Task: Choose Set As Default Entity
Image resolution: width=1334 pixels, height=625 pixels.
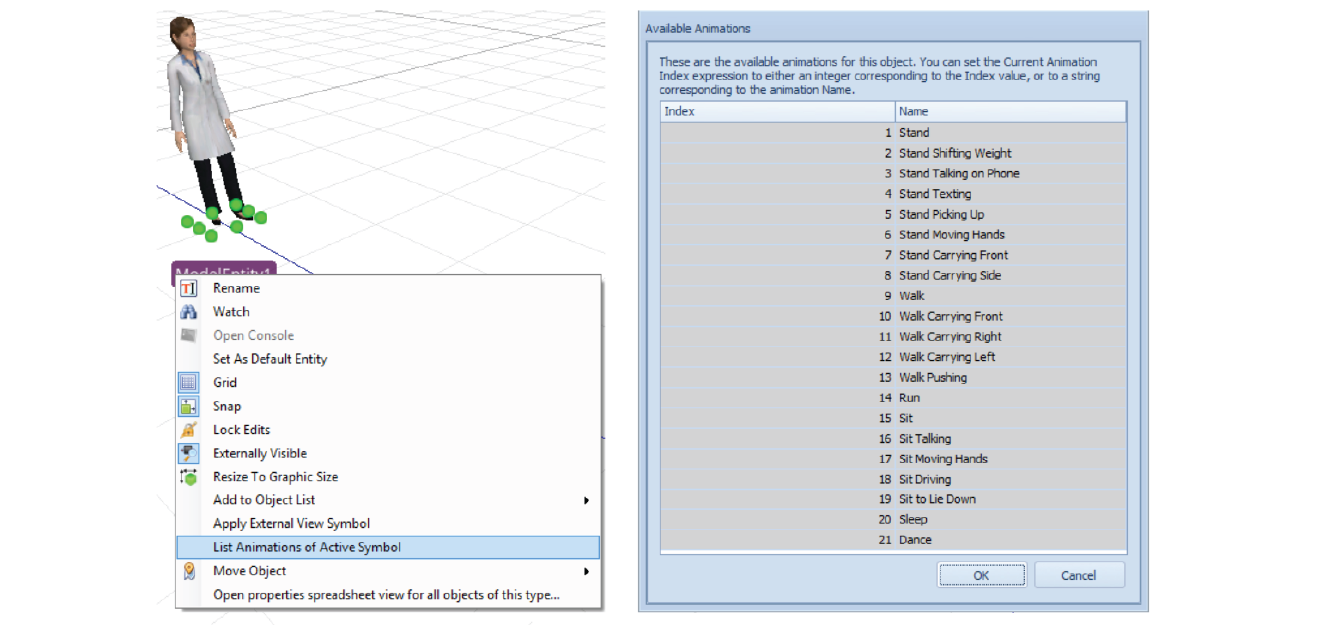Action: coord(269,359)
